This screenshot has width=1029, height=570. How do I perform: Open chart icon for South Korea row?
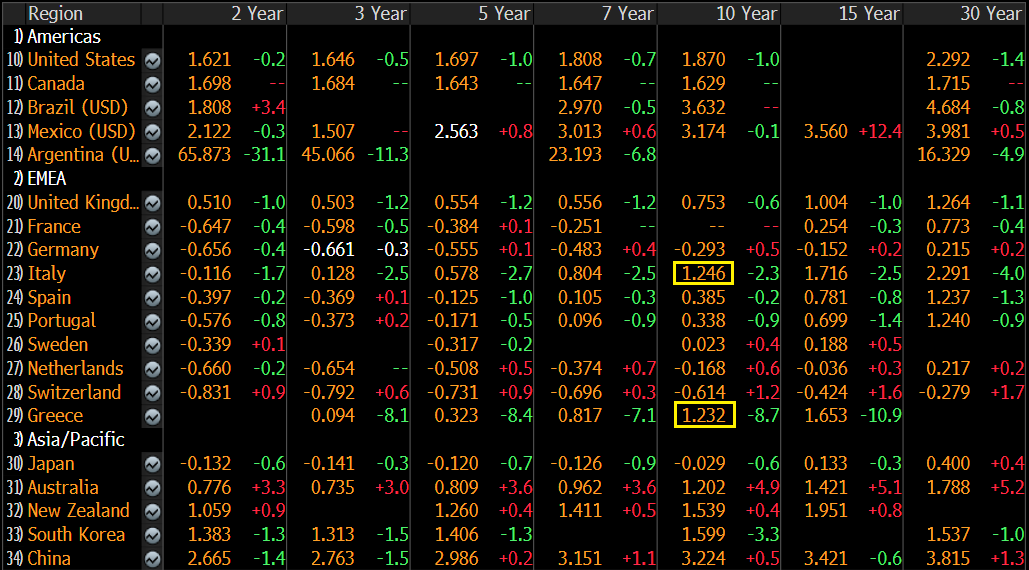click(x=152, y=535)
